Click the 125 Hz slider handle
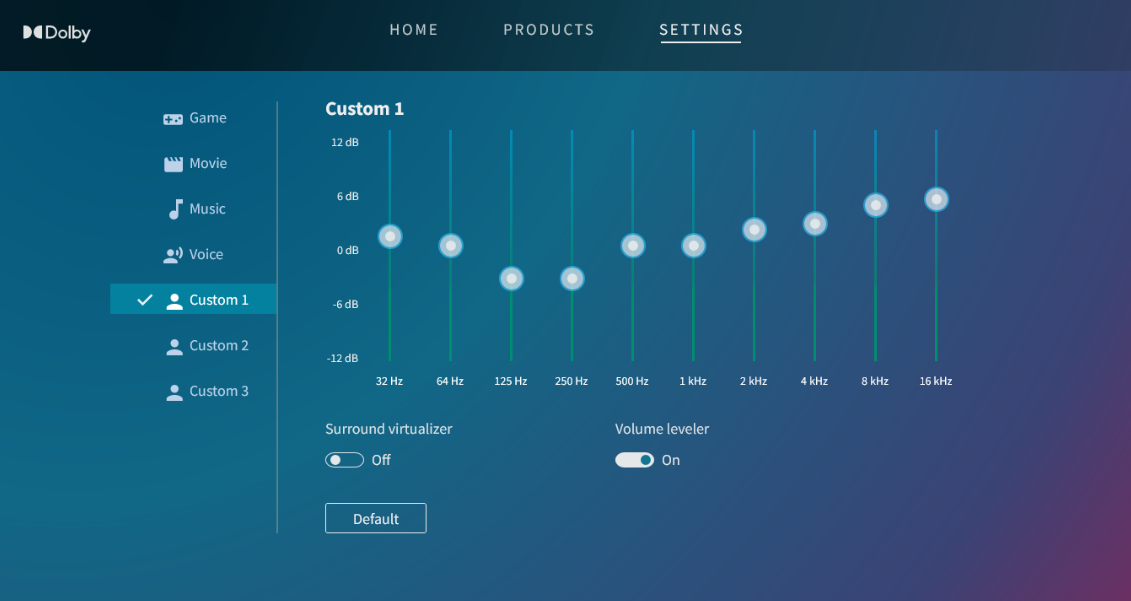 point(511,278)
